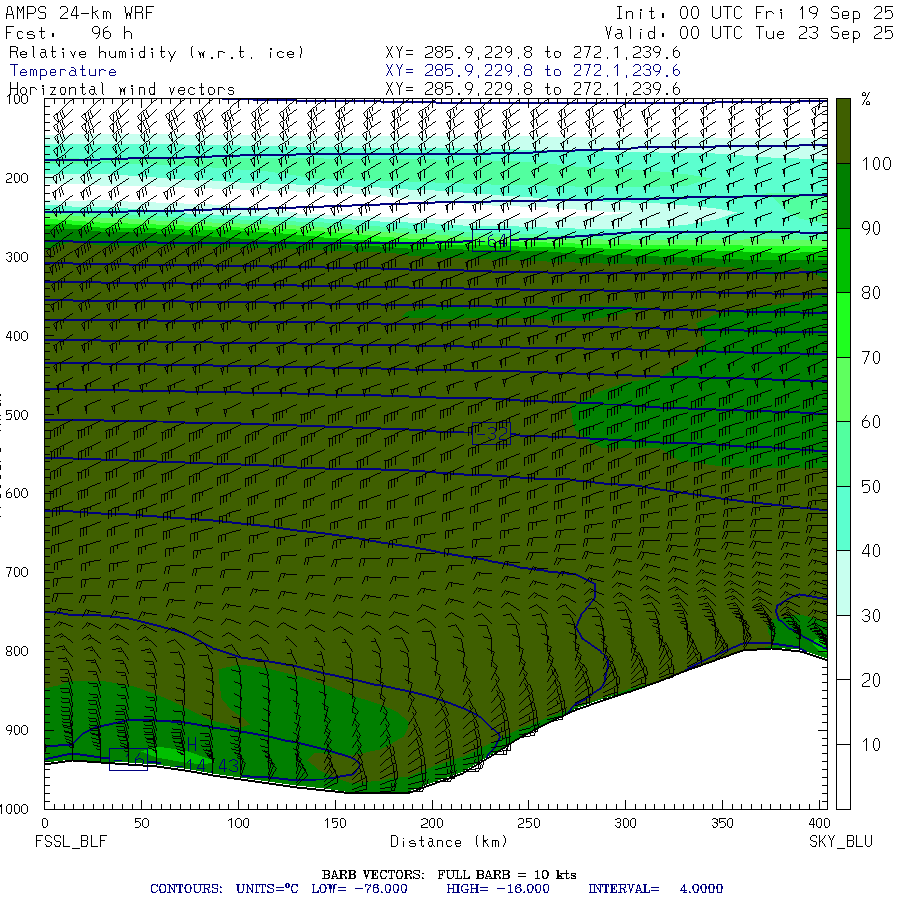Screen dimensions: 900x900
Task: Click the bright green 70–80% color bar segment
Action: click(x=843, y=325)
